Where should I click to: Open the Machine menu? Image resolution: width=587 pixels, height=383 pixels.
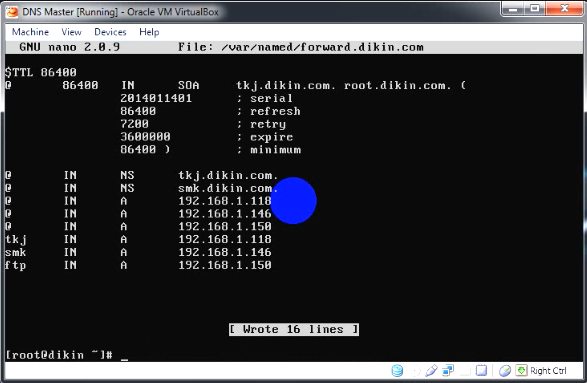click(30, 32)
